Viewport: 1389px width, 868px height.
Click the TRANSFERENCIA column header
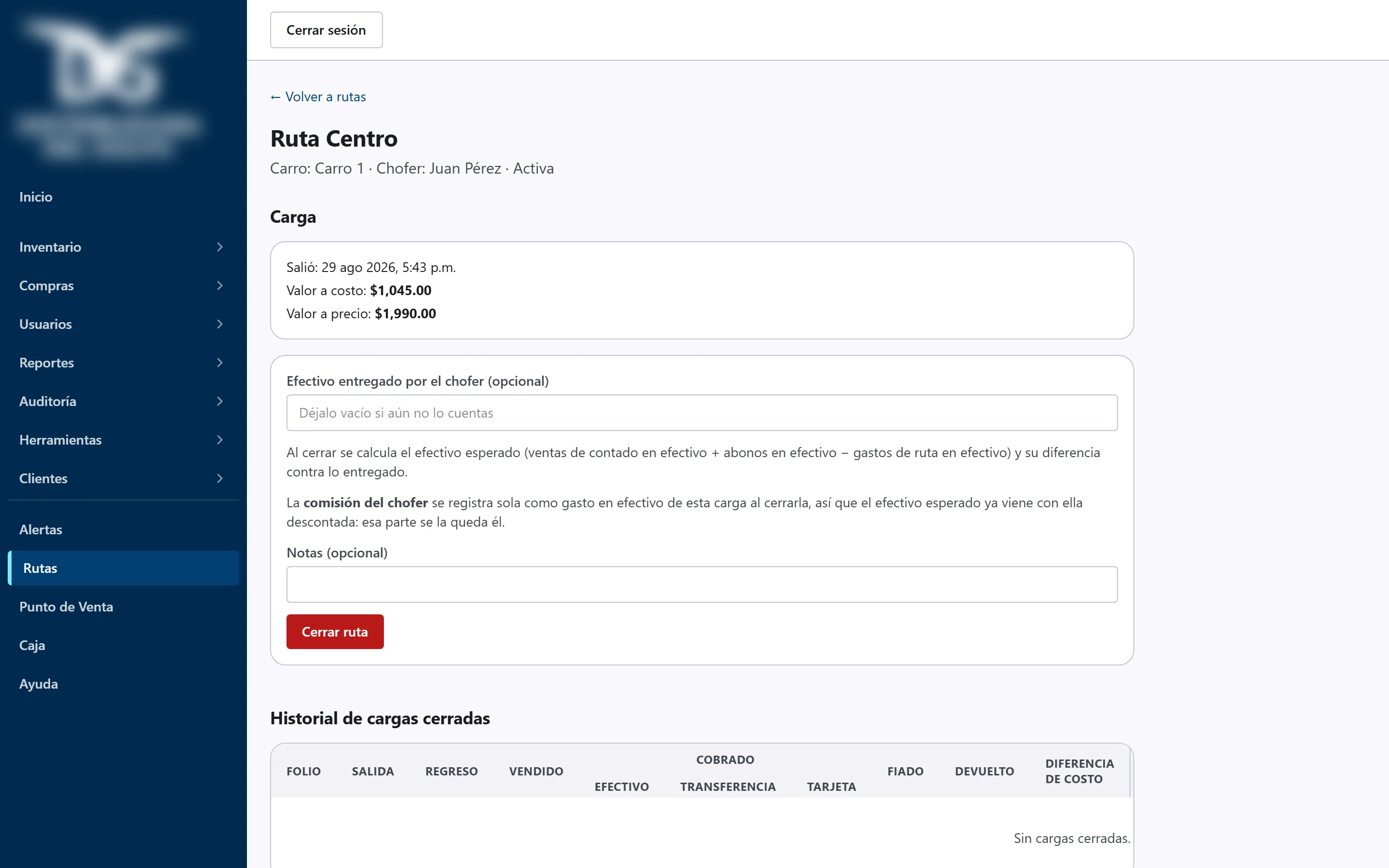tap(728, 787)
